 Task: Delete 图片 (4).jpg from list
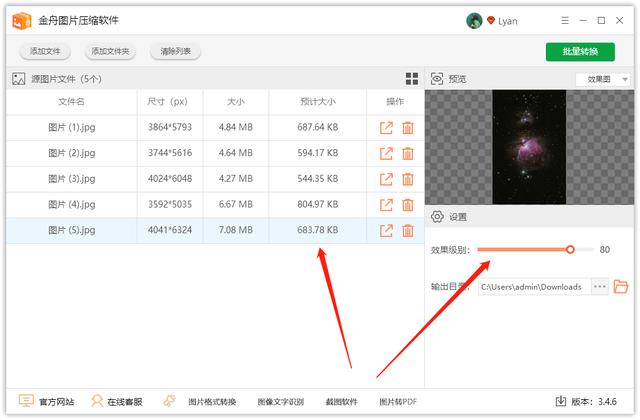407,205
